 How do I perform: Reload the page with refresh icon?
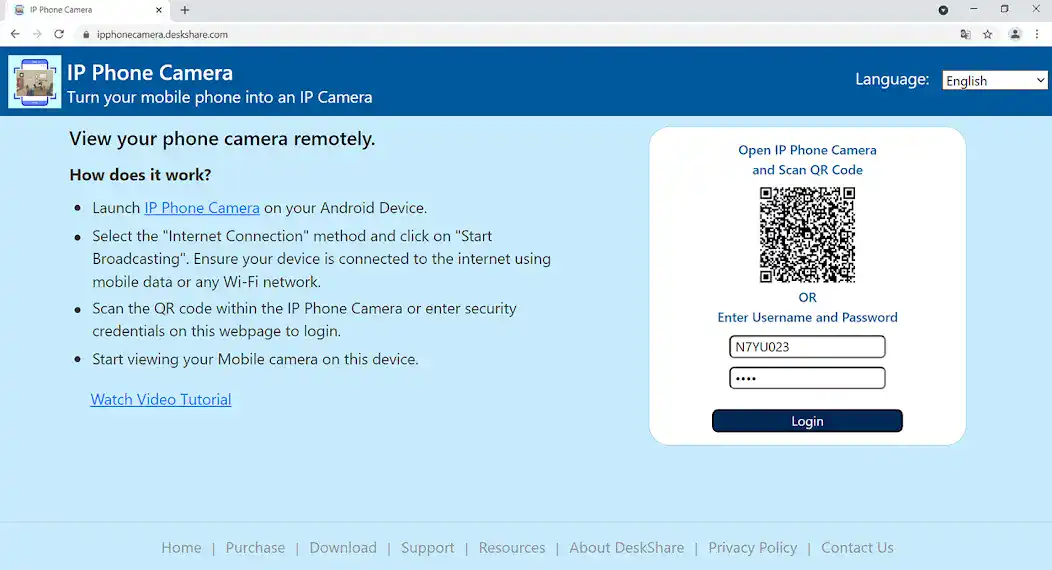[x=59, y=34]
